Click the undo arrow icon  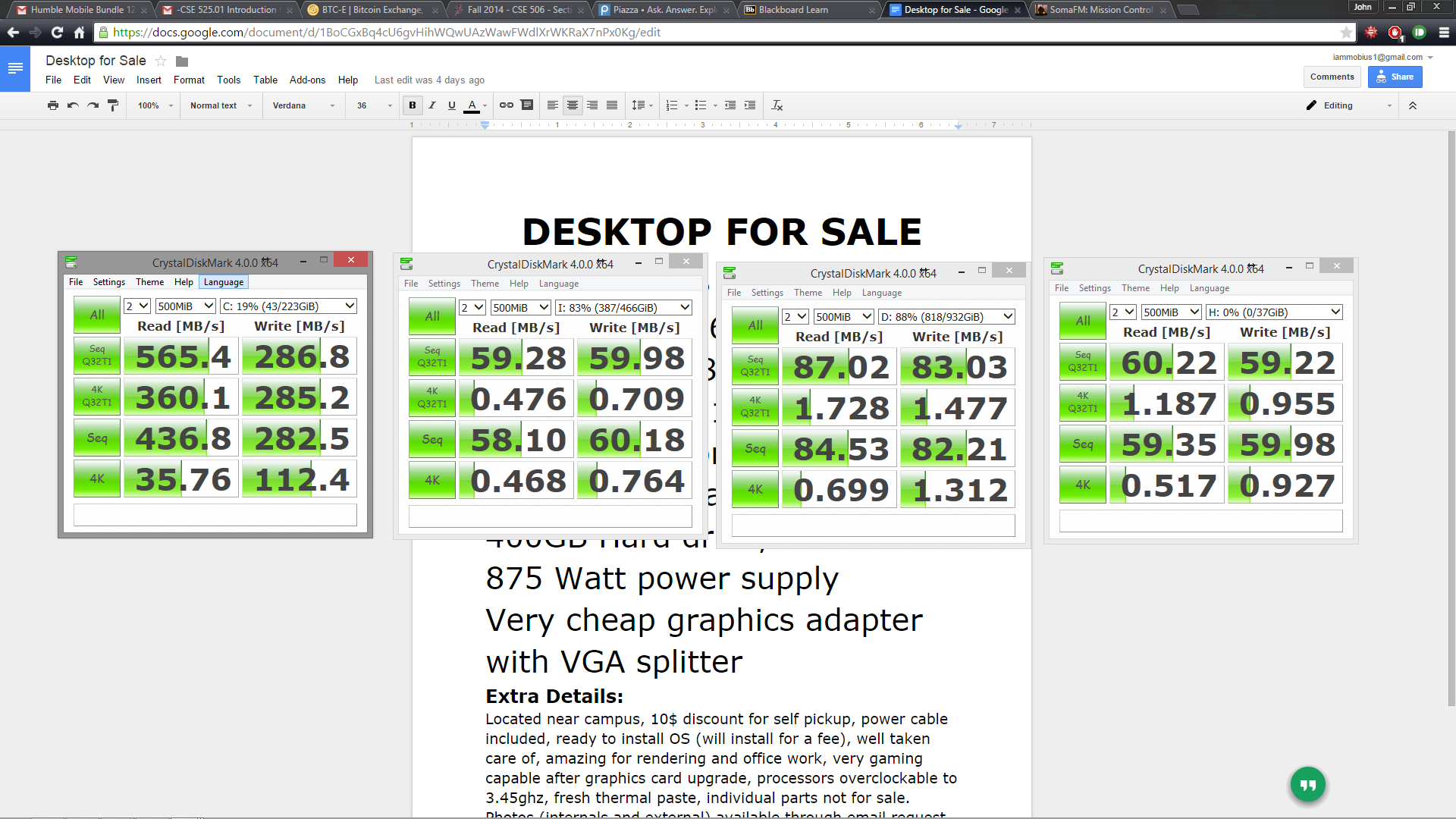73,105
